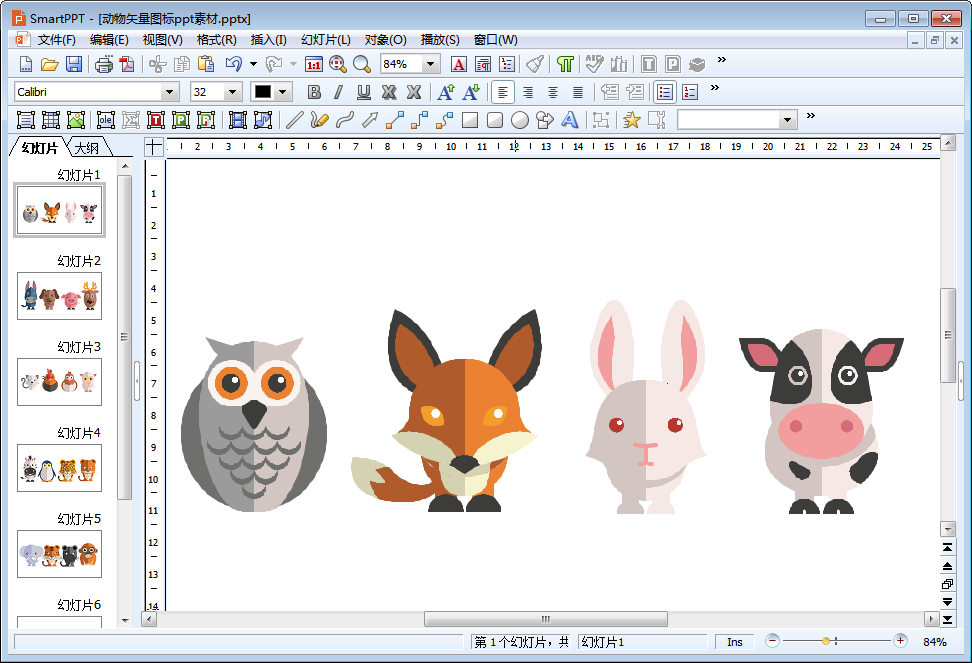Expand the font size 32 dropdown
972x663 pixels.
pos(233,92)
